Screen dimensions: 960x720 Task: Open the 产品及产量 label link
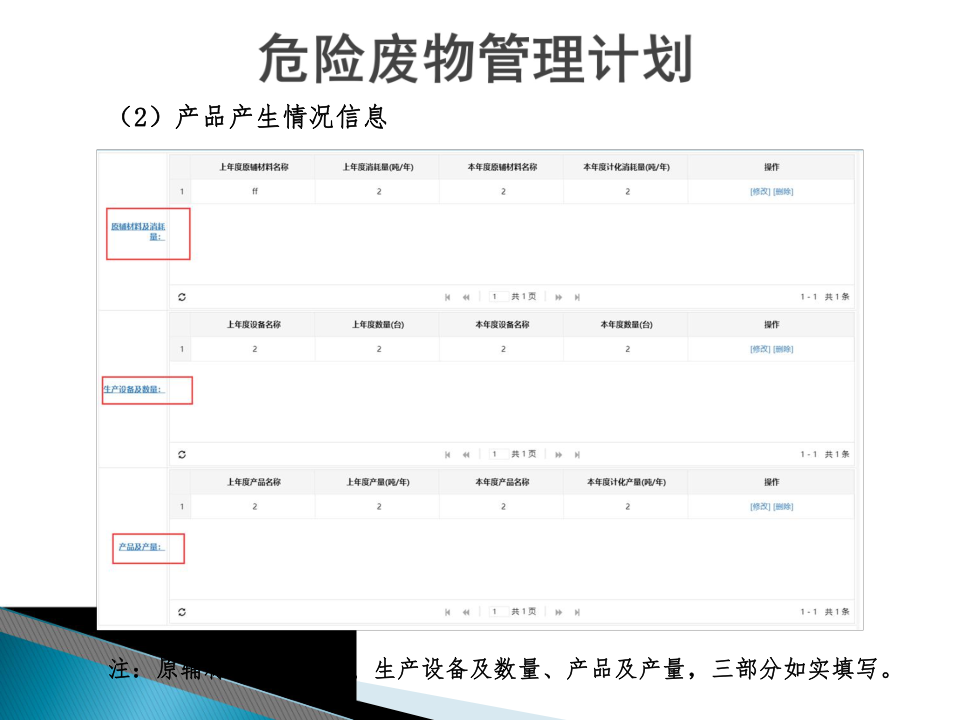point(141,547)
